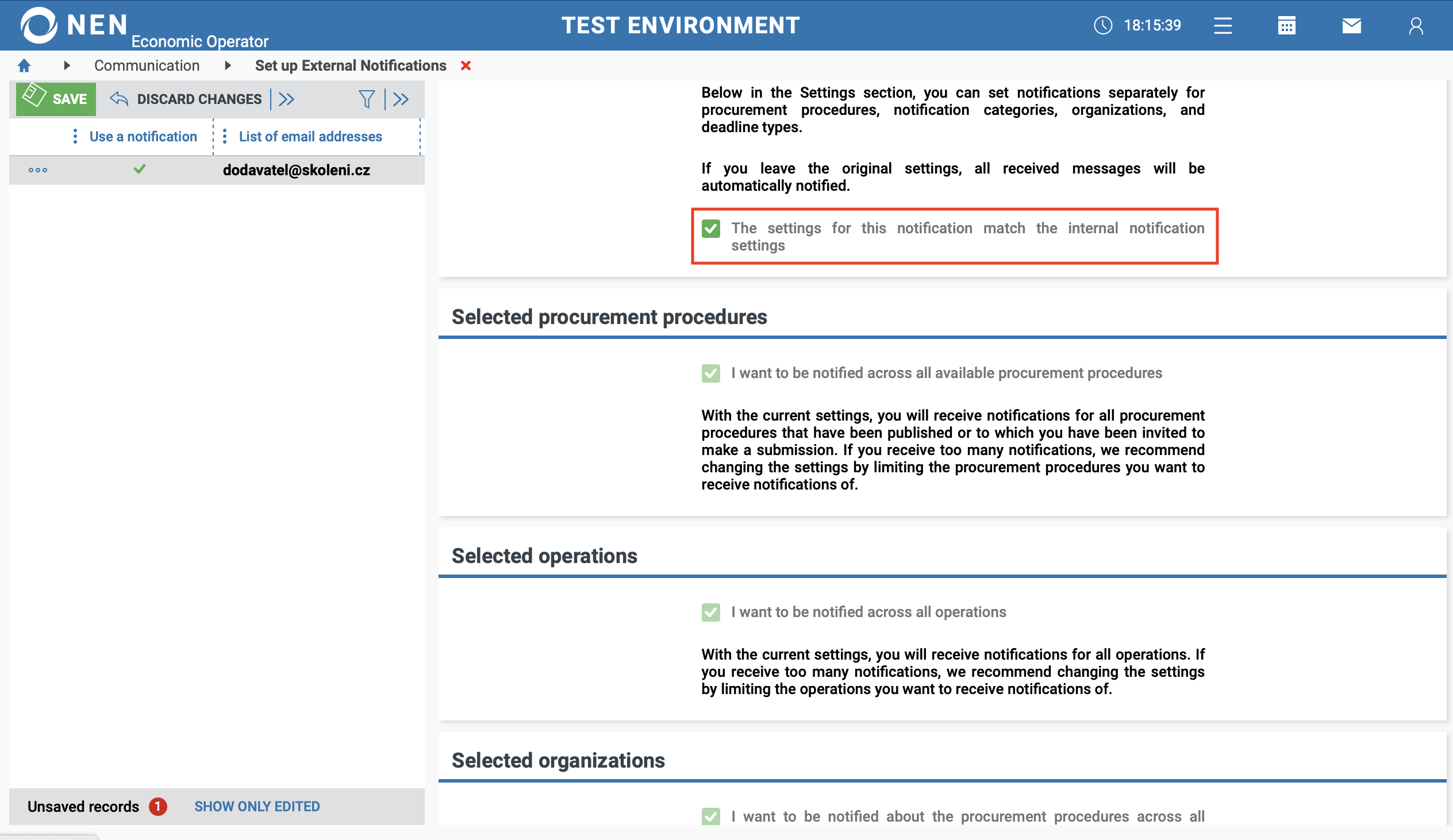Close the Set up External Notifications tab

(466, 65)
